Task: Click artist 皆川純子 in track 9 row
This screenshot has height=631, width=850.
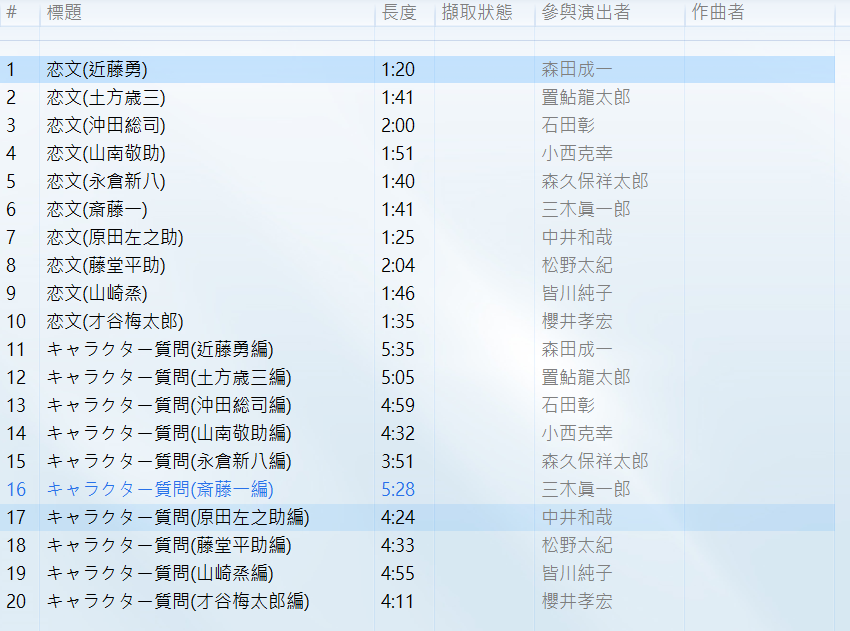Action: pyautogui.click(x=577, y=293)
